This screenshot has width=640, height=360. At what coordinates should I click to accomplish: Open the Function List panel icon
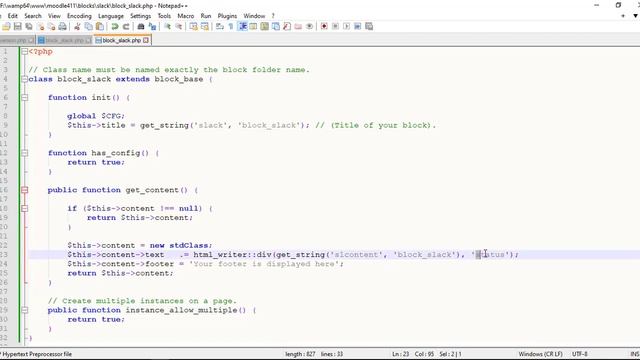click(287, 27)
